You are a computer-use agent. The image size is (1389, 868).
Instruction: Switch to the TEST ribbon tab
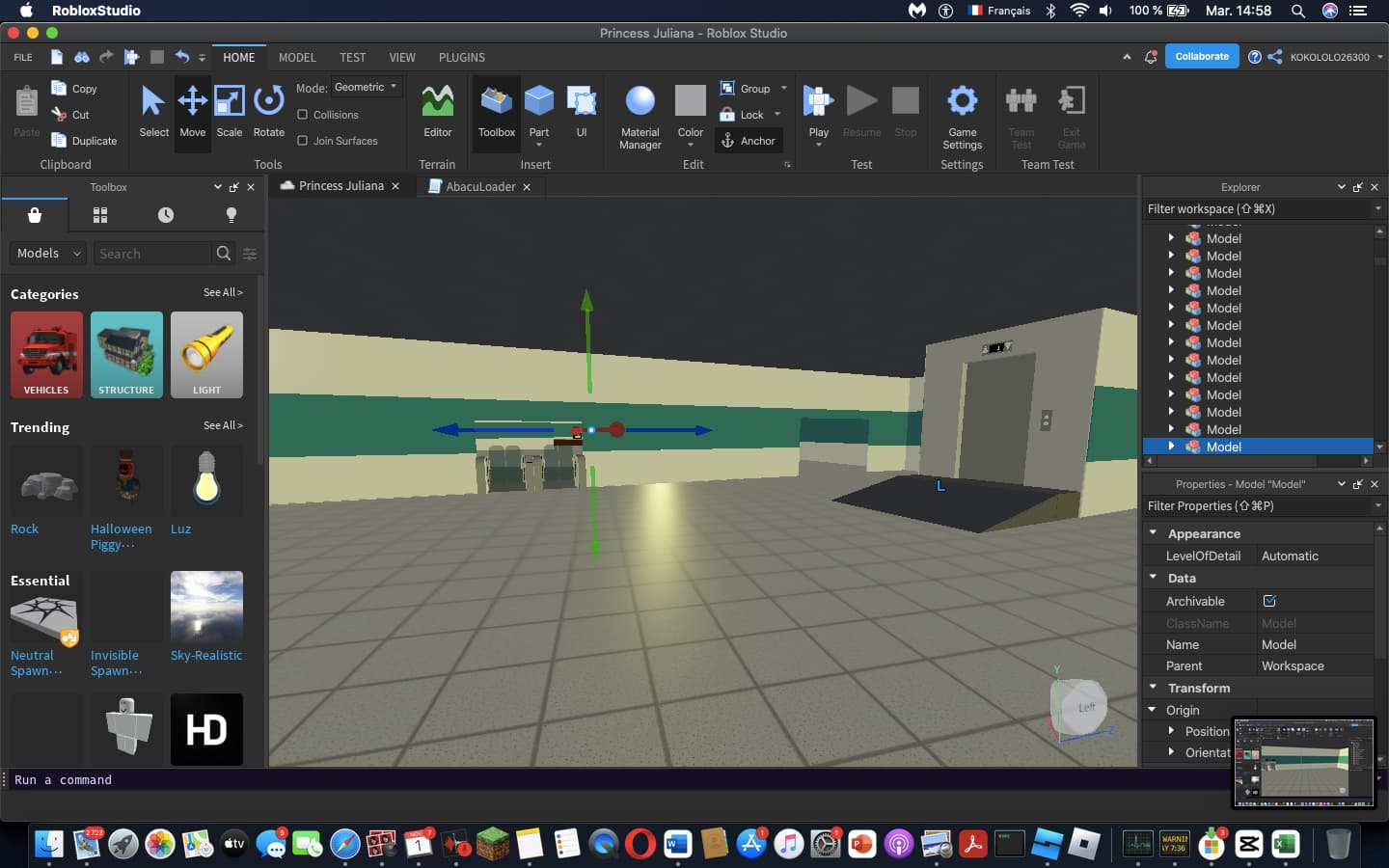pos(352,58)
